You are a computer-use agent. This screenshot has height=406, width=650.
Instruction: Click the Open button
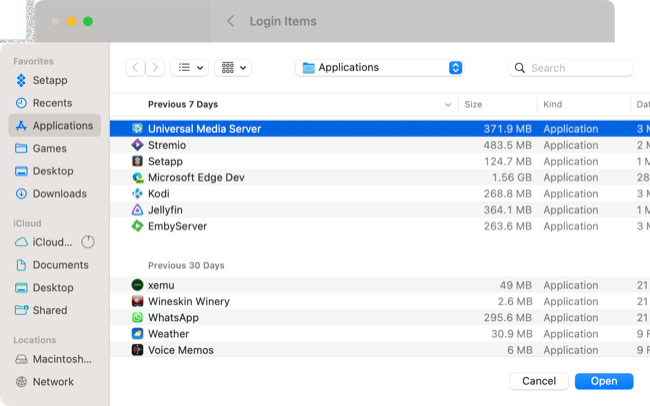click(x=603, y=381)
